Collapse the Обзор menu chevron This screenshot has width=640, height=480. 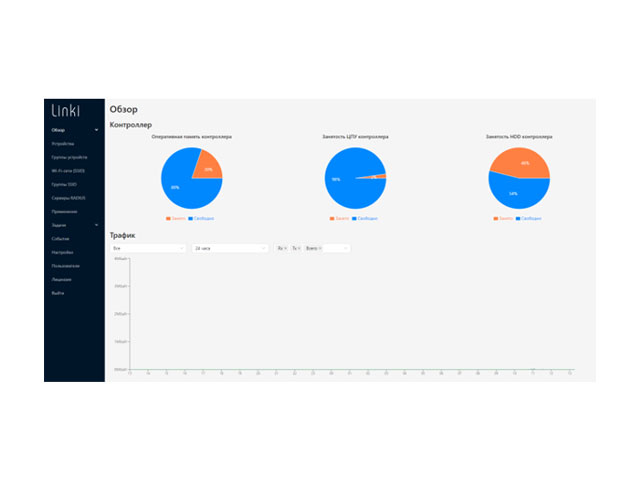coord(96,130)
